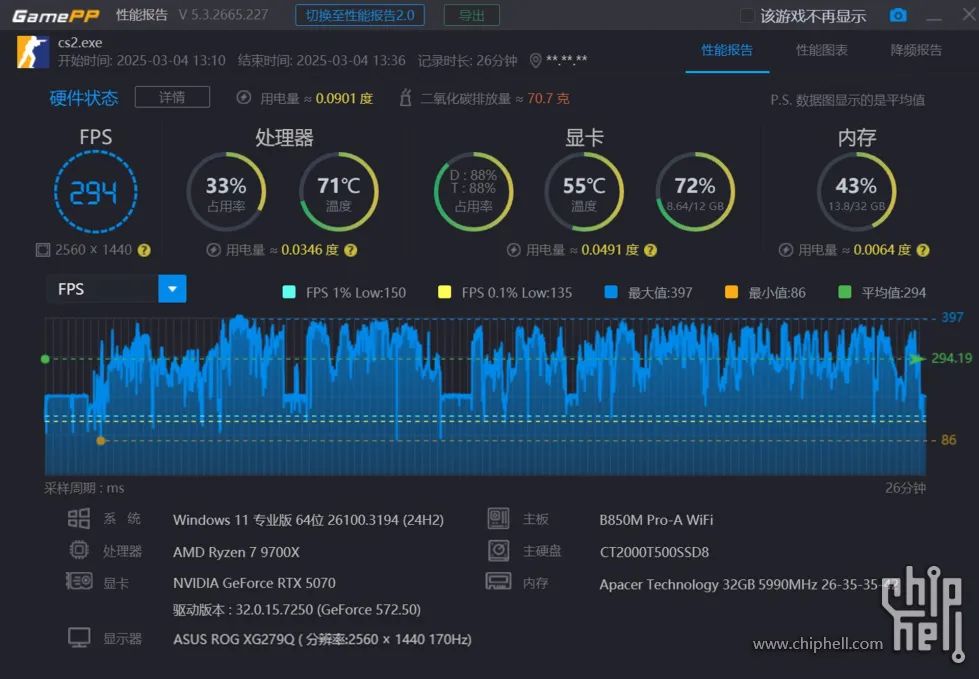Click the end time '2025-03-04 13:36'
This screenshot has width=979, height=679.
click(x=351, y=61)
